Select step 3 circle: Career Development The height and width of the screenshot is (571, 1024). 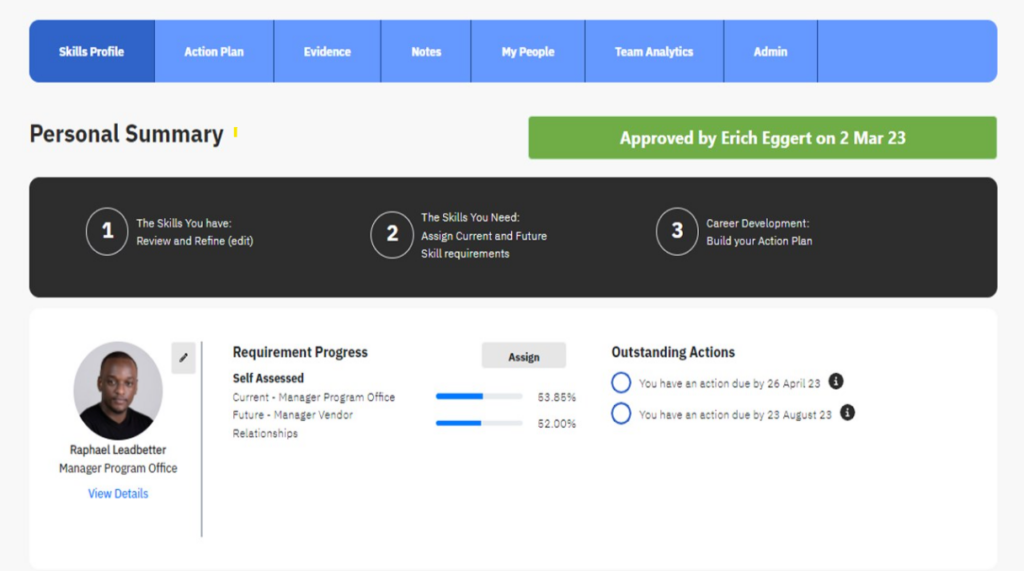click(x=677, y=231)
